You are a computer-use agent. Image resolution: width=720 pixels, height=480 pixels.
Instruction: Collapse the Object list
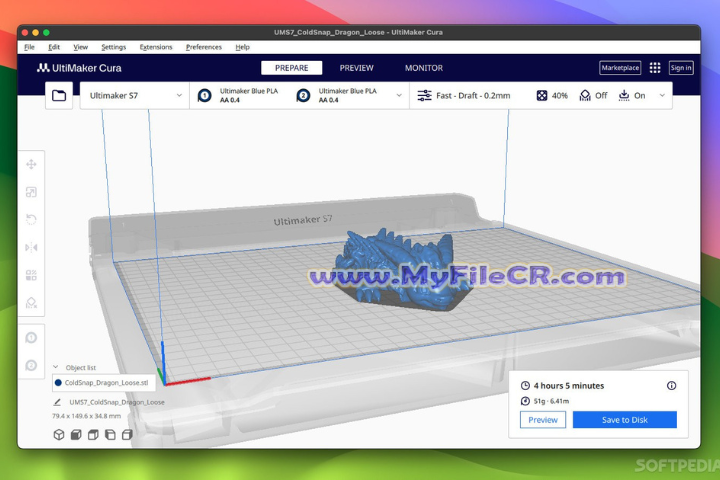click(x=55, y=367)
